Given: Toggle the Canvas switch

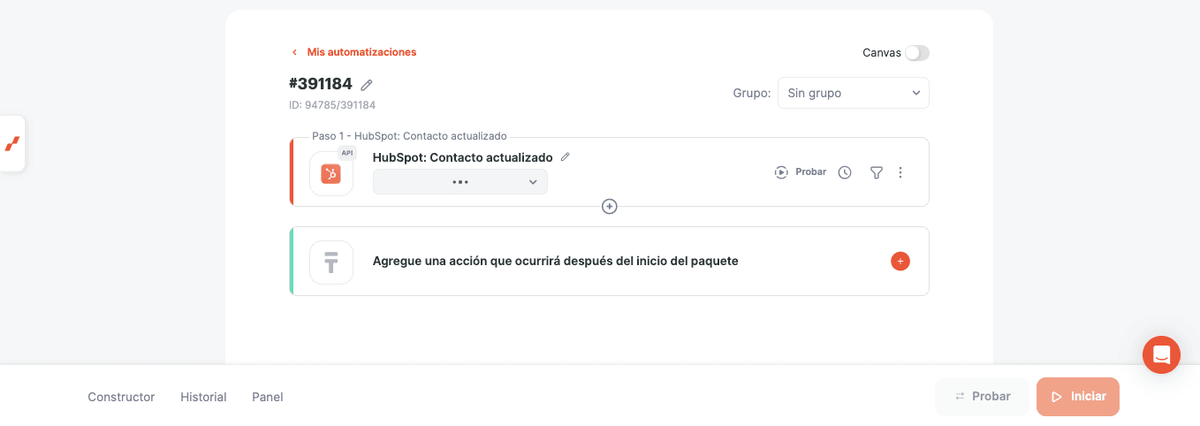Looking at the screenshot, I should pyautogui.click(x=917, y=52).
